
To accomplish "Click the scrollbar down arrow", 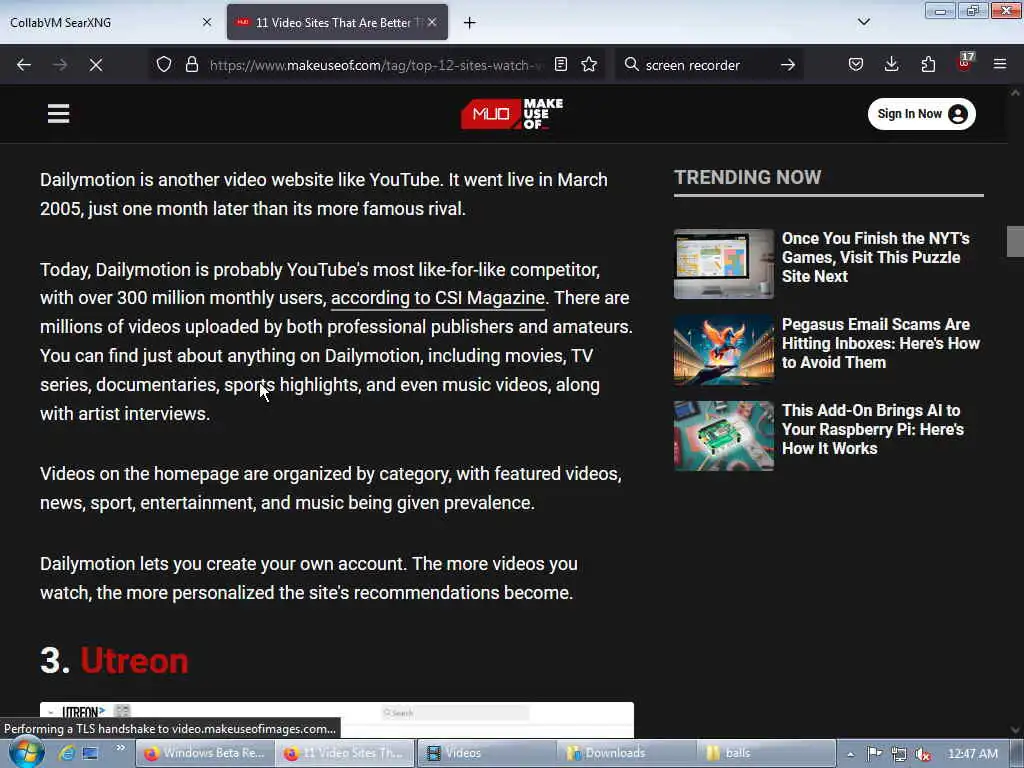I will point(1015,730).
